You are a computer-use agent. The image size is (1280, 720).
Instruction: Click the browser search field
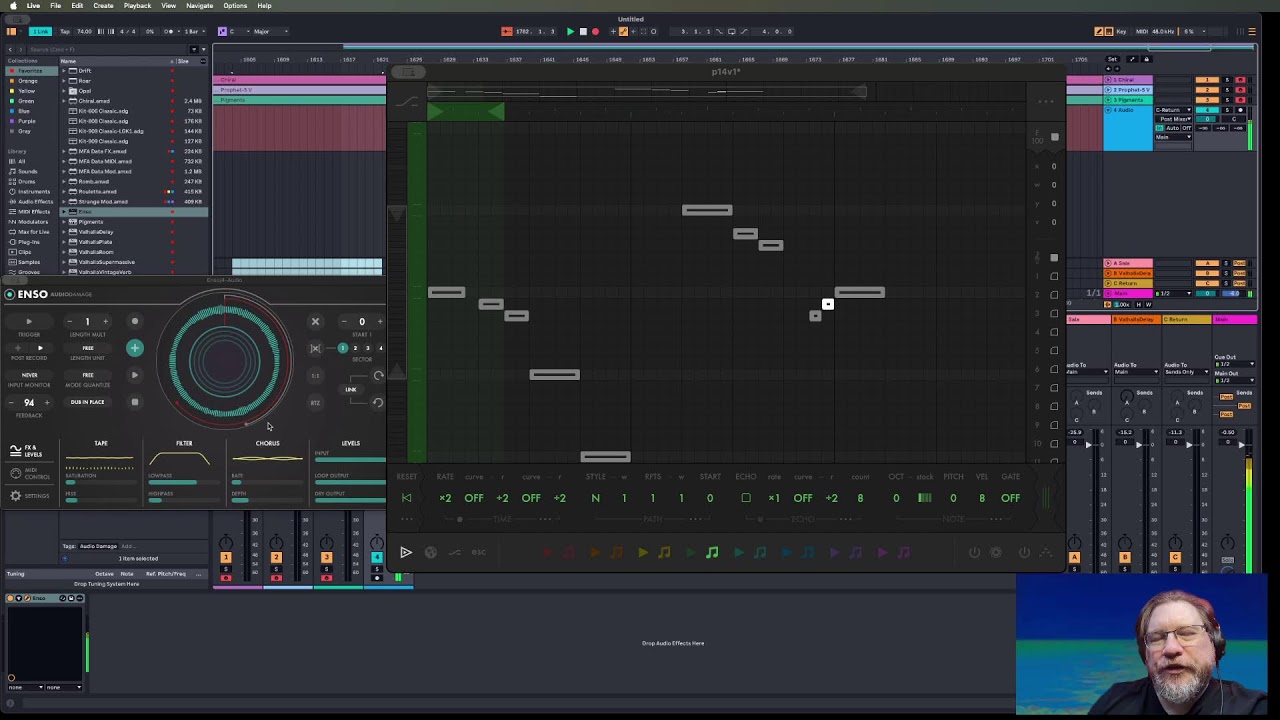click(106, 49)
